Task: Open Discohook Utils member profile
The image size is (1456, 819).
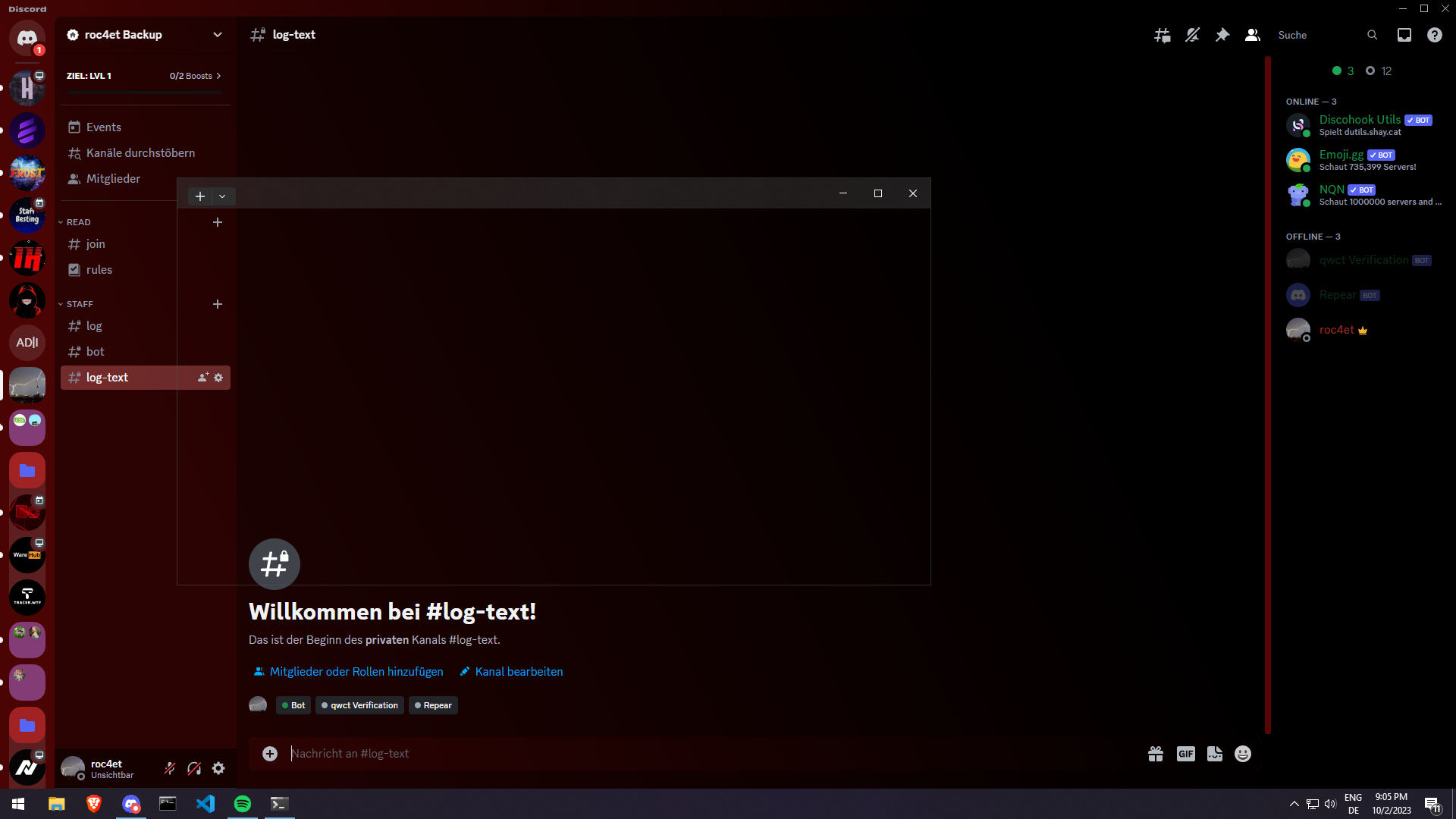Action: [1364, 125]
